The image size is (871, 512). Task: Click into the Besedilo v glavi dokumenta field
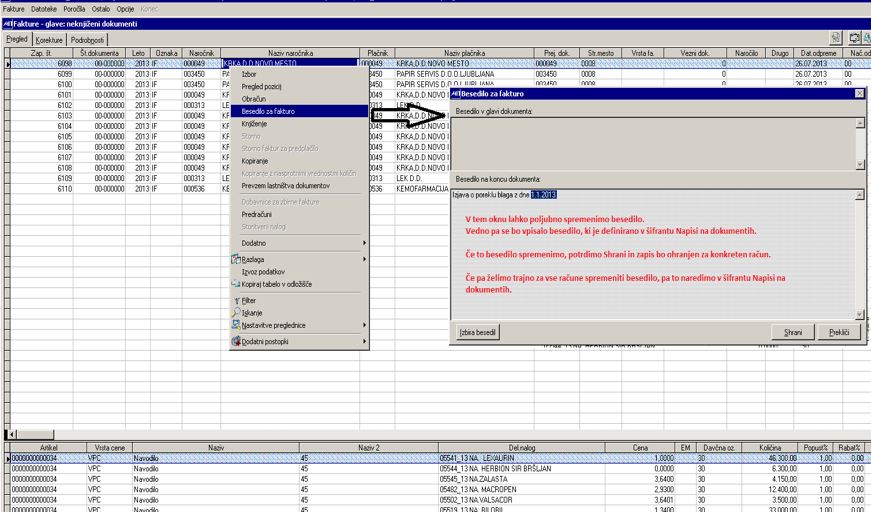pos(653,144)
